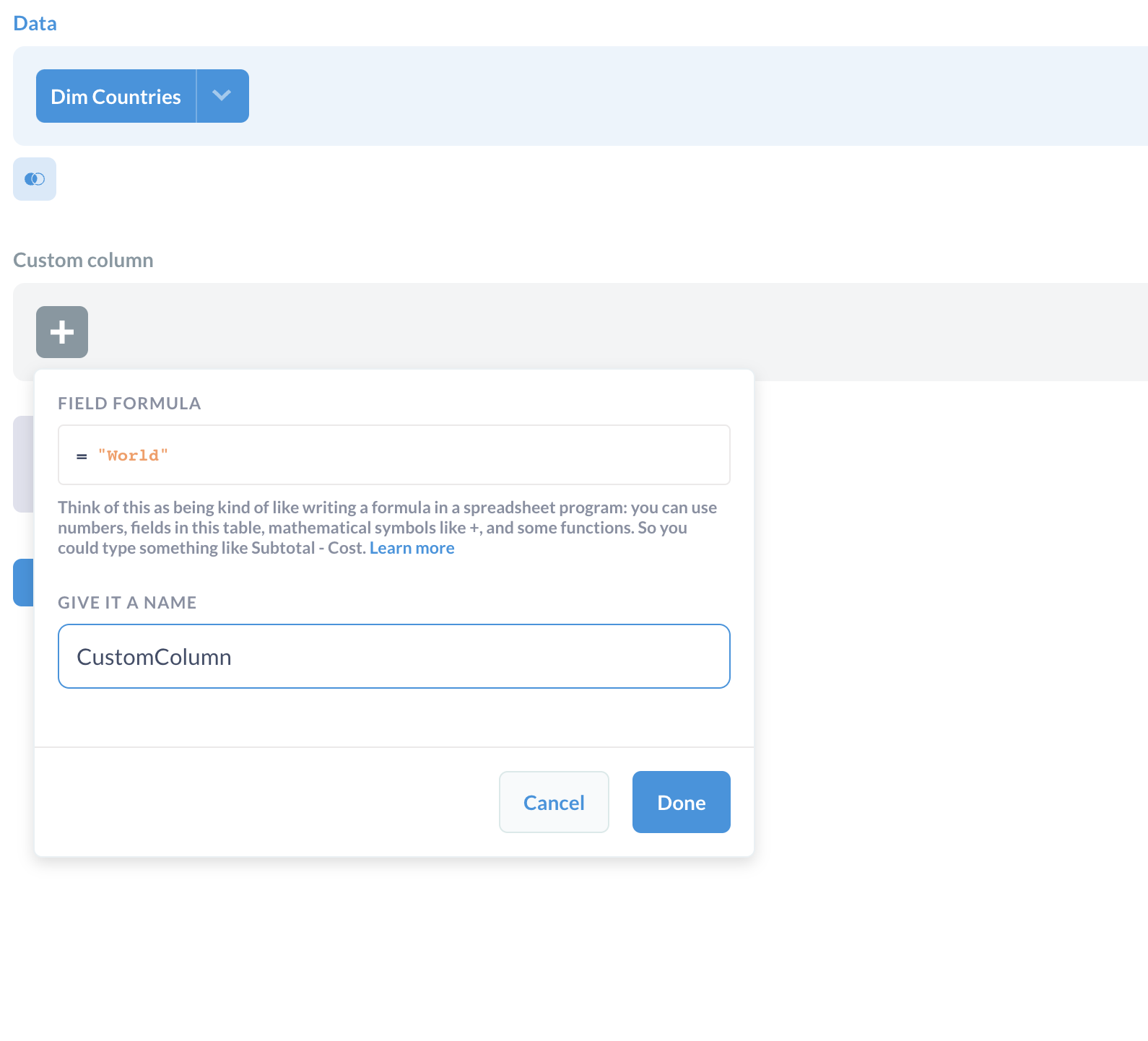Cancel the custom column dialog
This screenshot has height=1041, width=1148.
click(x=554, y=802)
